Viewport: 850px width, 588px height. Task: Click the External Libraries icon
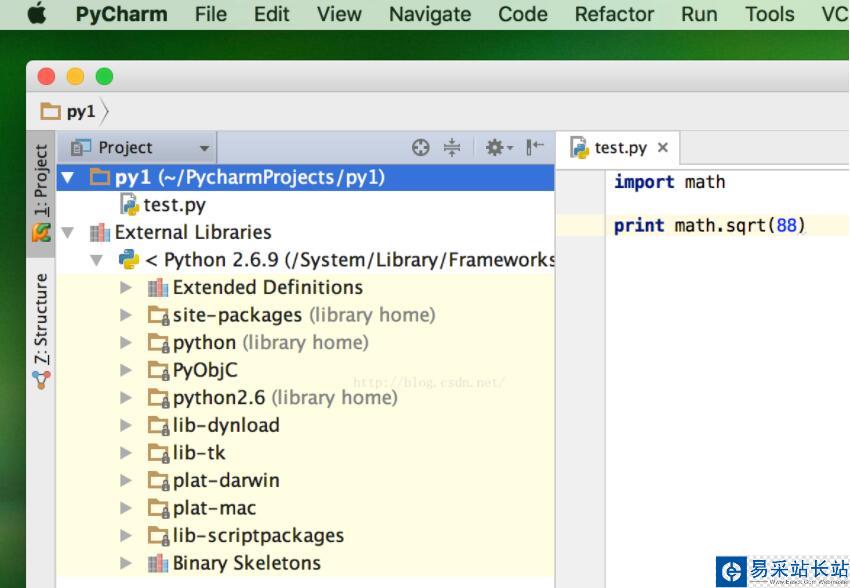[x=100, y=232]
